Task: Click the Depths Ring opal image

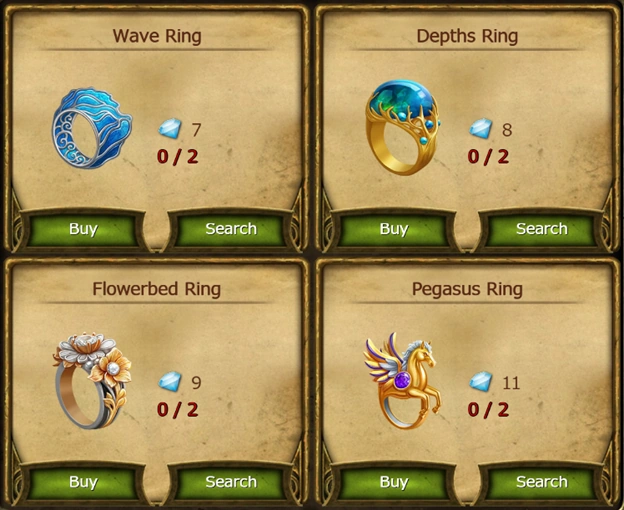Action: pyautogui.click(x=403, y=127)
